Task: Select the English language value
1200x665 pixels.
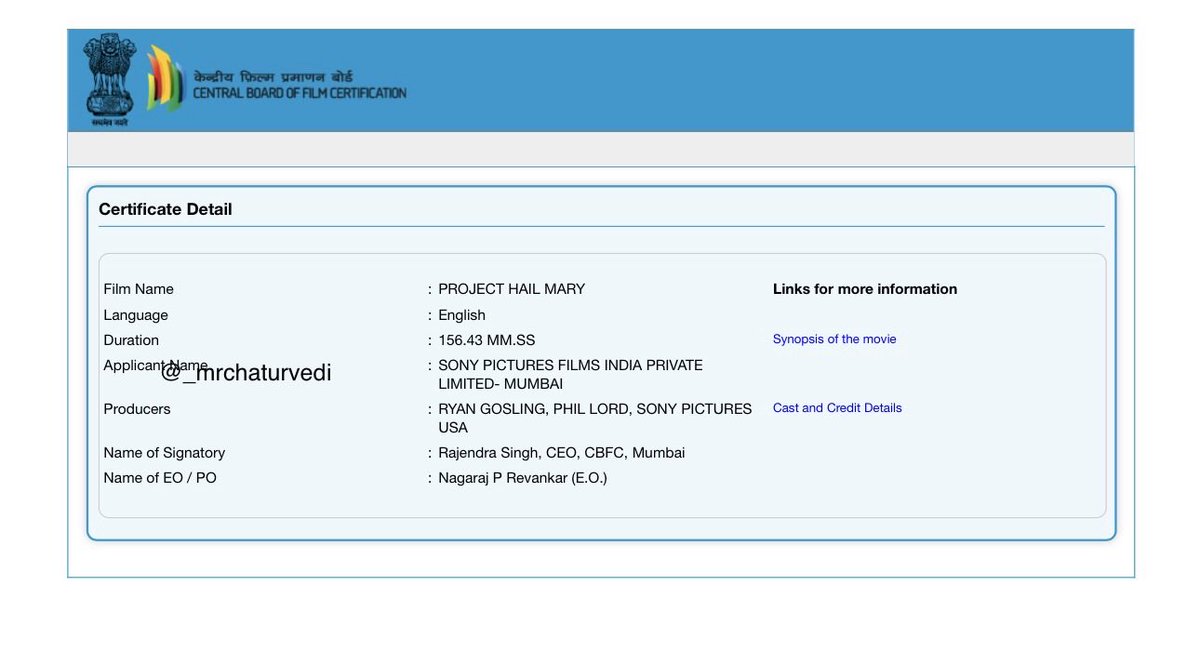Action: pos(462,315)
